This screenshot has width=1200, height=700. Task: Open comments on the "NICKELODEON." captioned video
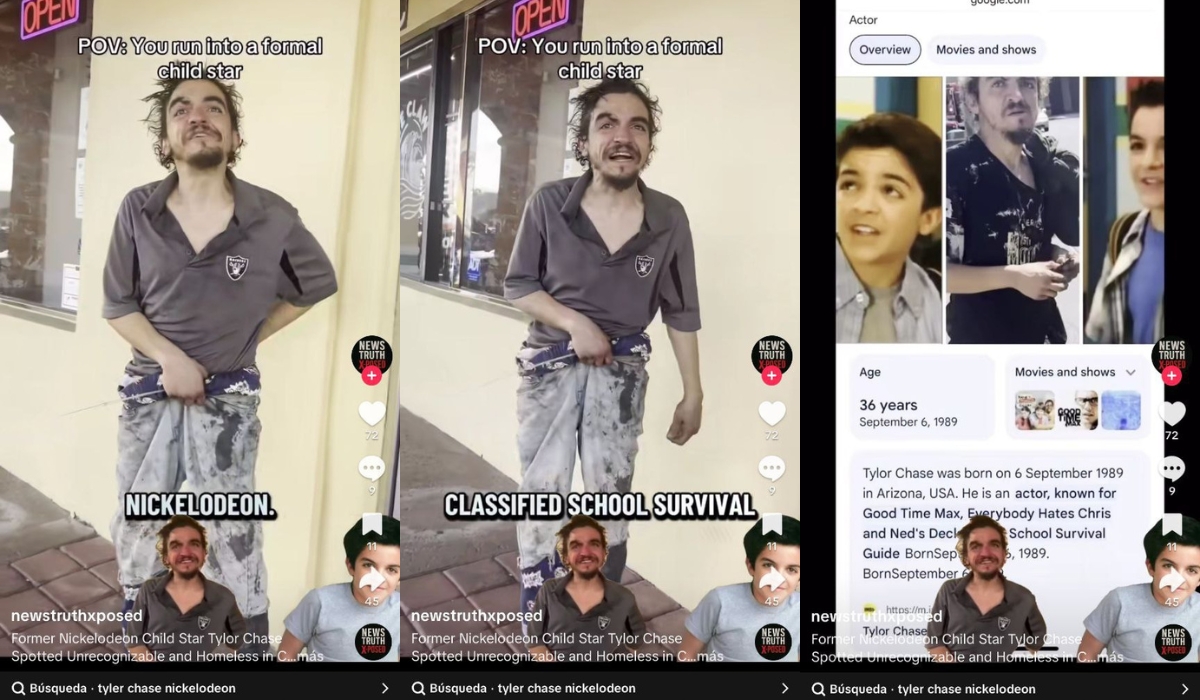pyautogui.click(x=372, y=468)
